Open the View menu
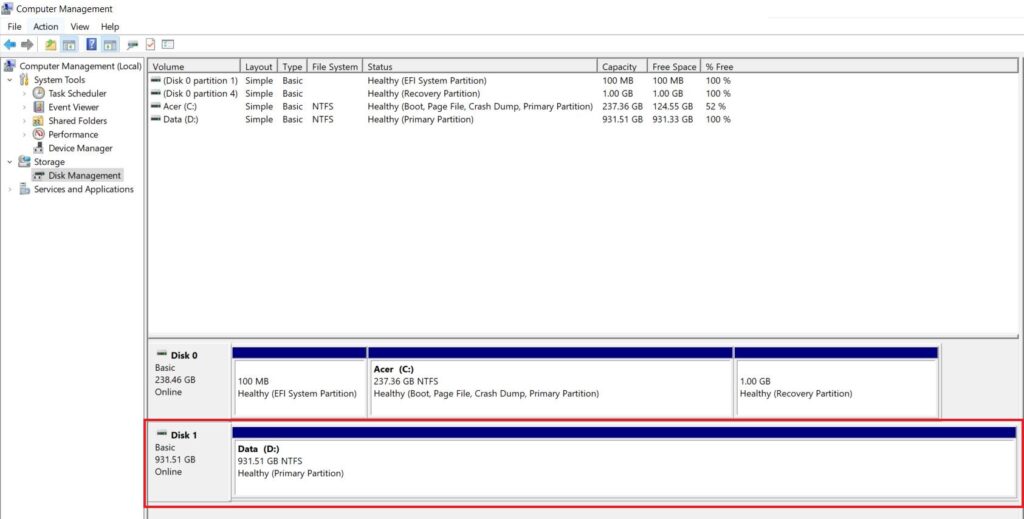This screenshot has width=1024, height=519. click(x=80, y=27)
